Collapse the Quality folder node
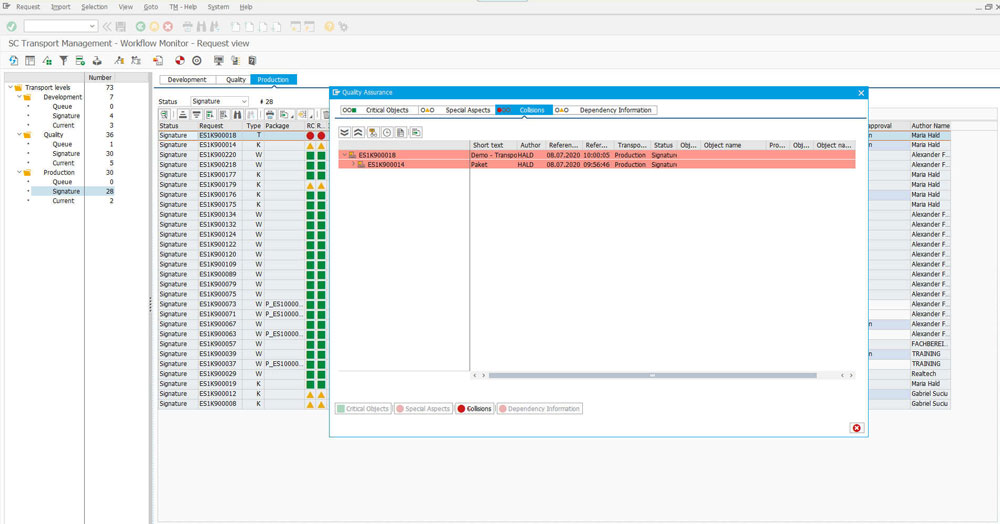 (x=19, y=135)
